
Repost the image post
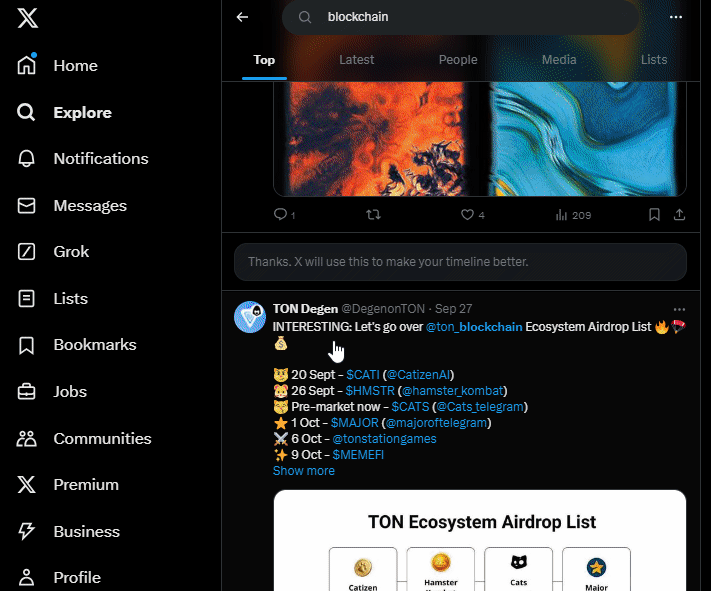[373, 214]
